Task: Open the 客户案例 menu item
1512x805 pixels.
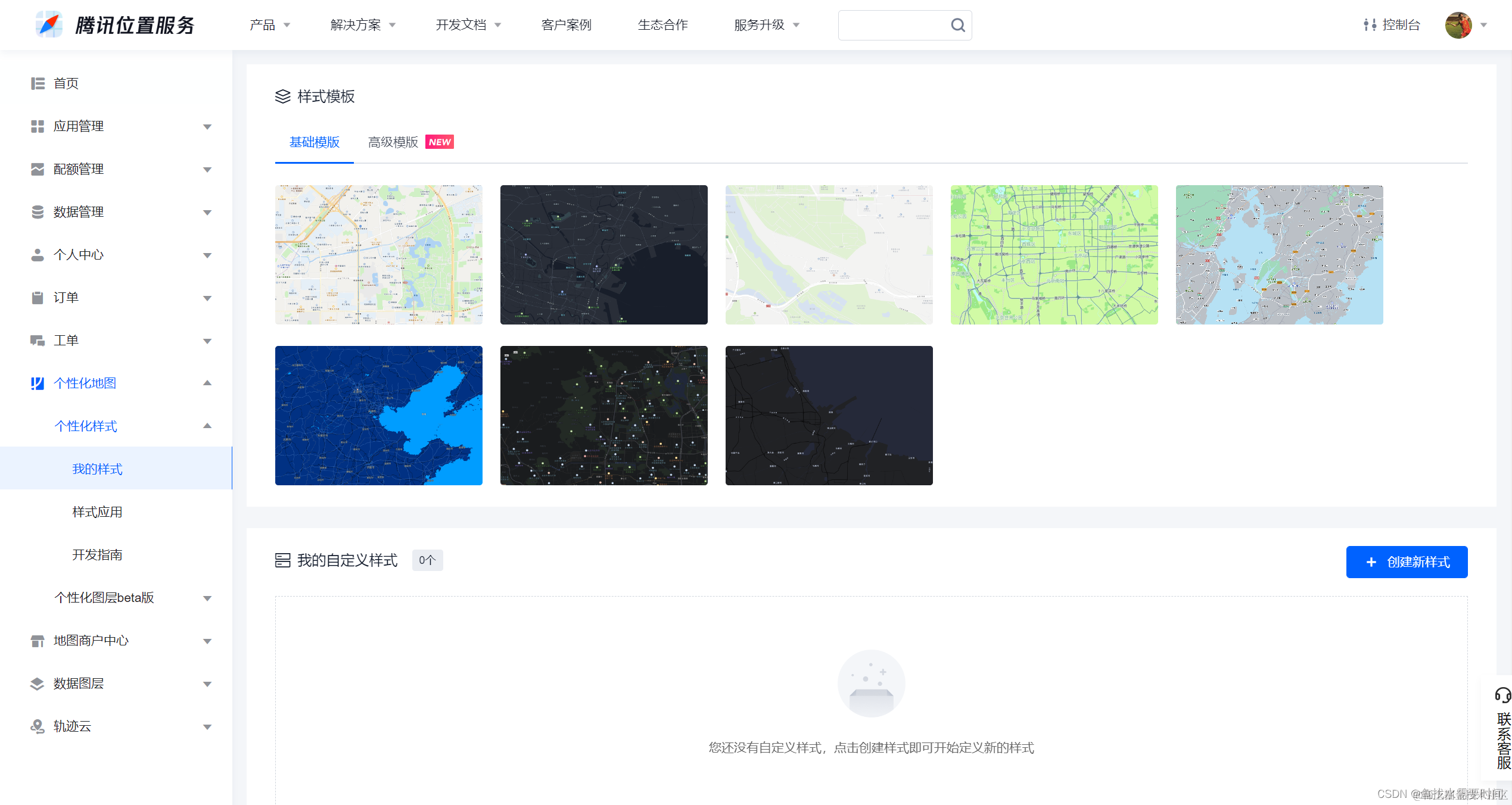Action: (565, 25)
